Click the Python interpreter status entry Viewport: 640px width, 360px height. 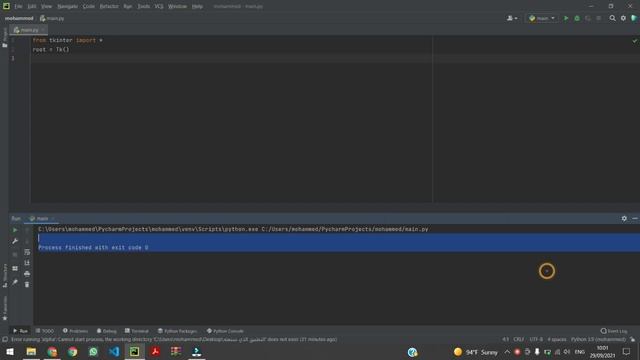coord(598,340)
